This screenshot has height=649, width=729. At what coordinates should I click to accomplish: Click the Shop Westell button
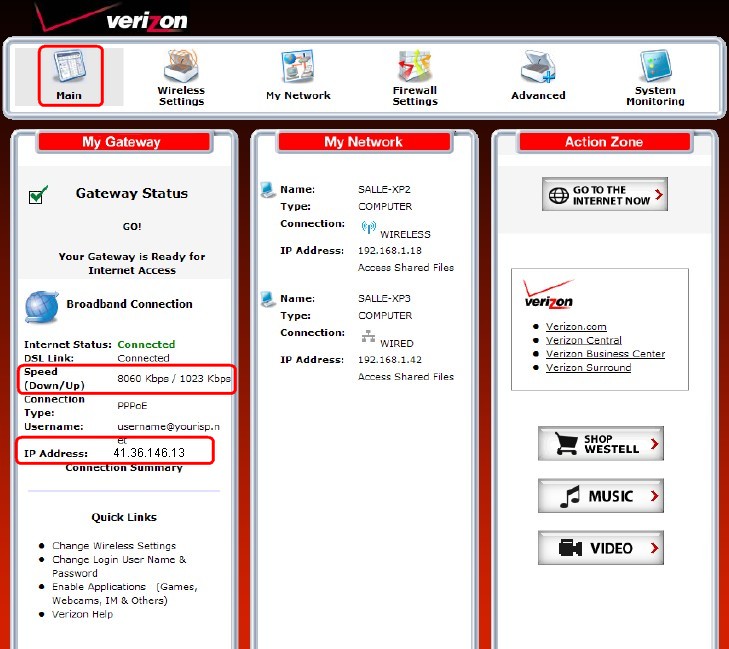[601, 444]
